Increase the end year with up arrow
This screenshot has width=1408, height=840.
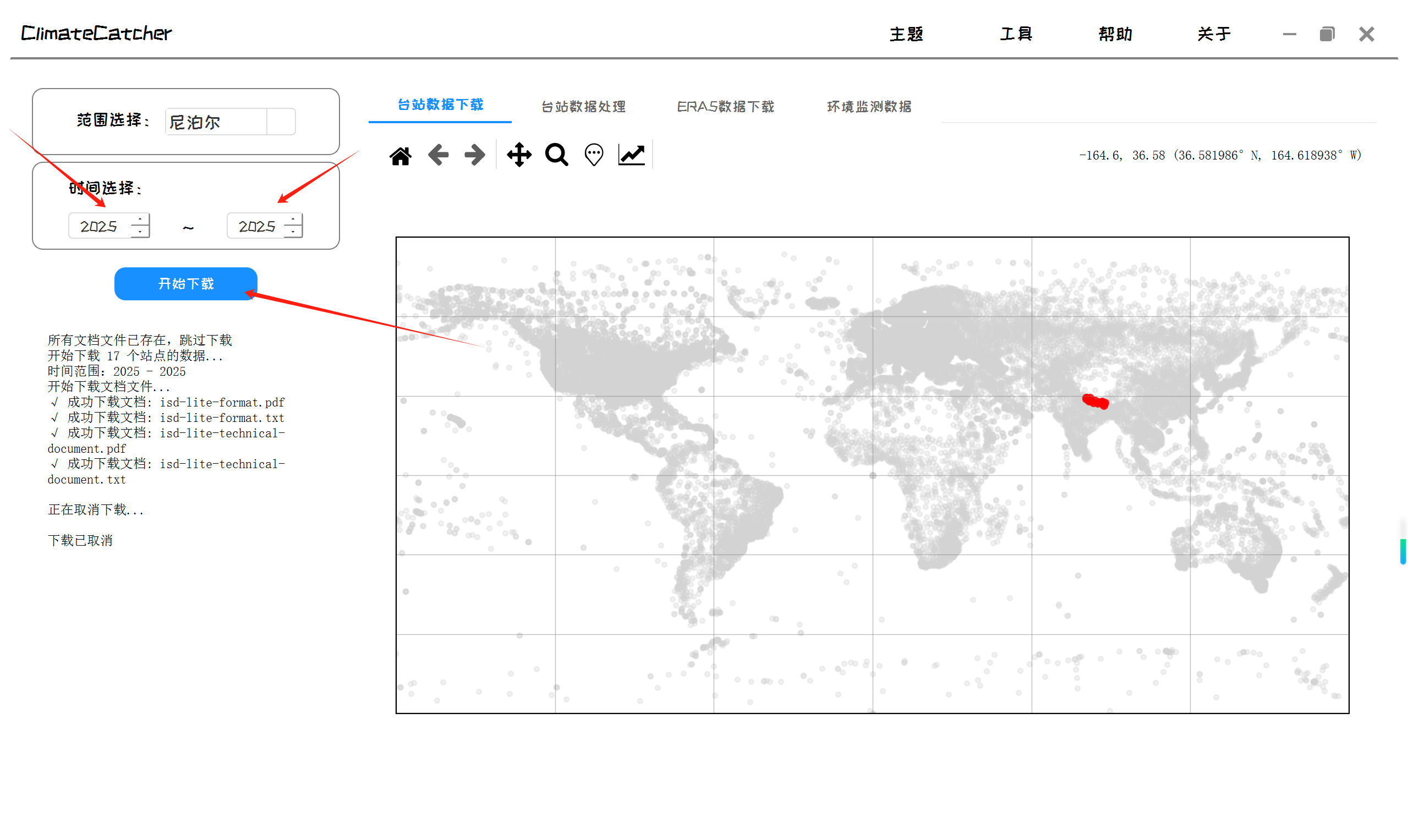click(x=293, y=219)
